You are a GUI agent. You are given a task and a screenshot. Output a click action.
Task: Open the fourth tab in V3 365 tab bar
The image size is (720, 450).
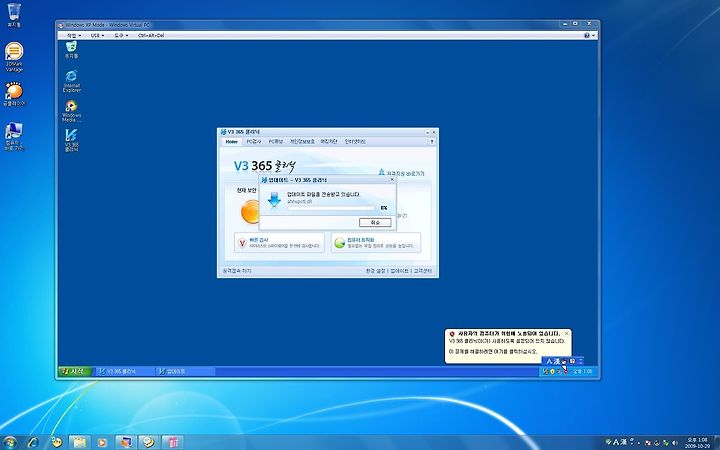(302, 142)
